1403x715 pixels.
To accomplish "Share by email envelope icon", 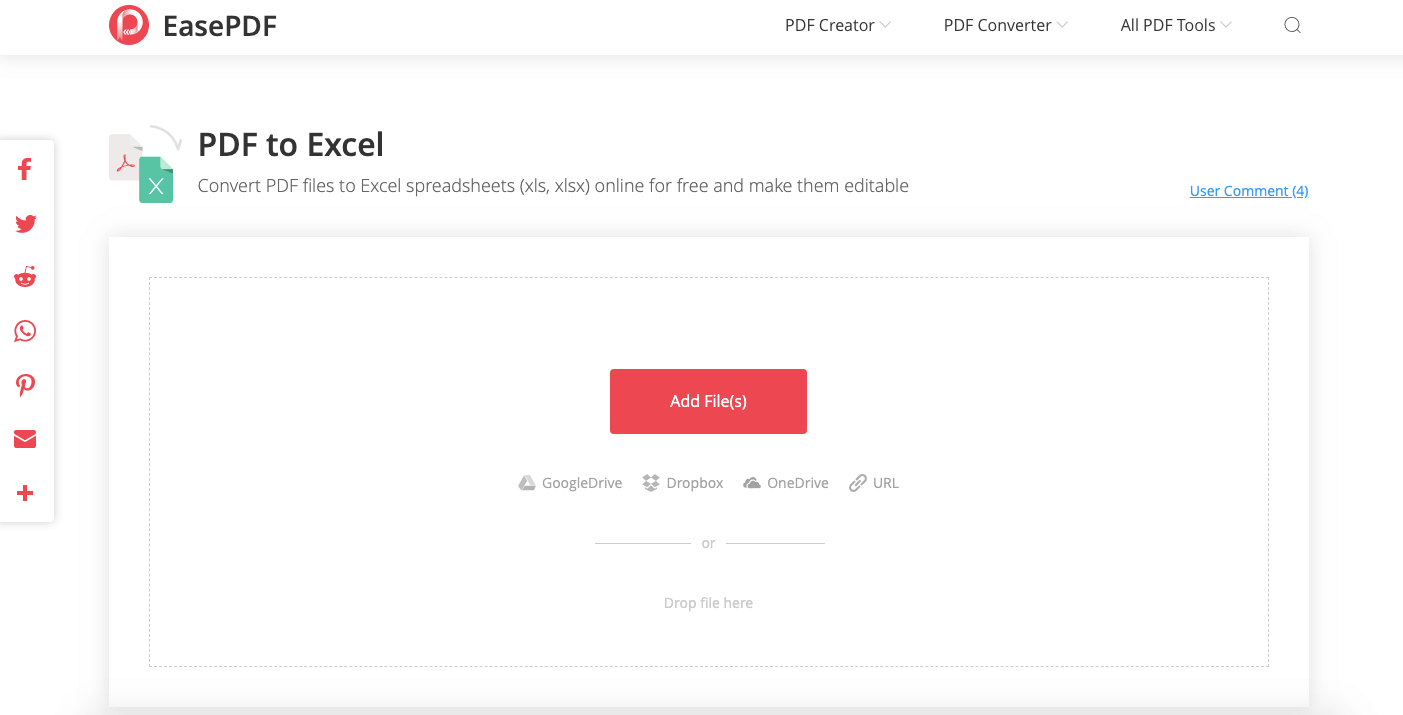I will point(25,439).
